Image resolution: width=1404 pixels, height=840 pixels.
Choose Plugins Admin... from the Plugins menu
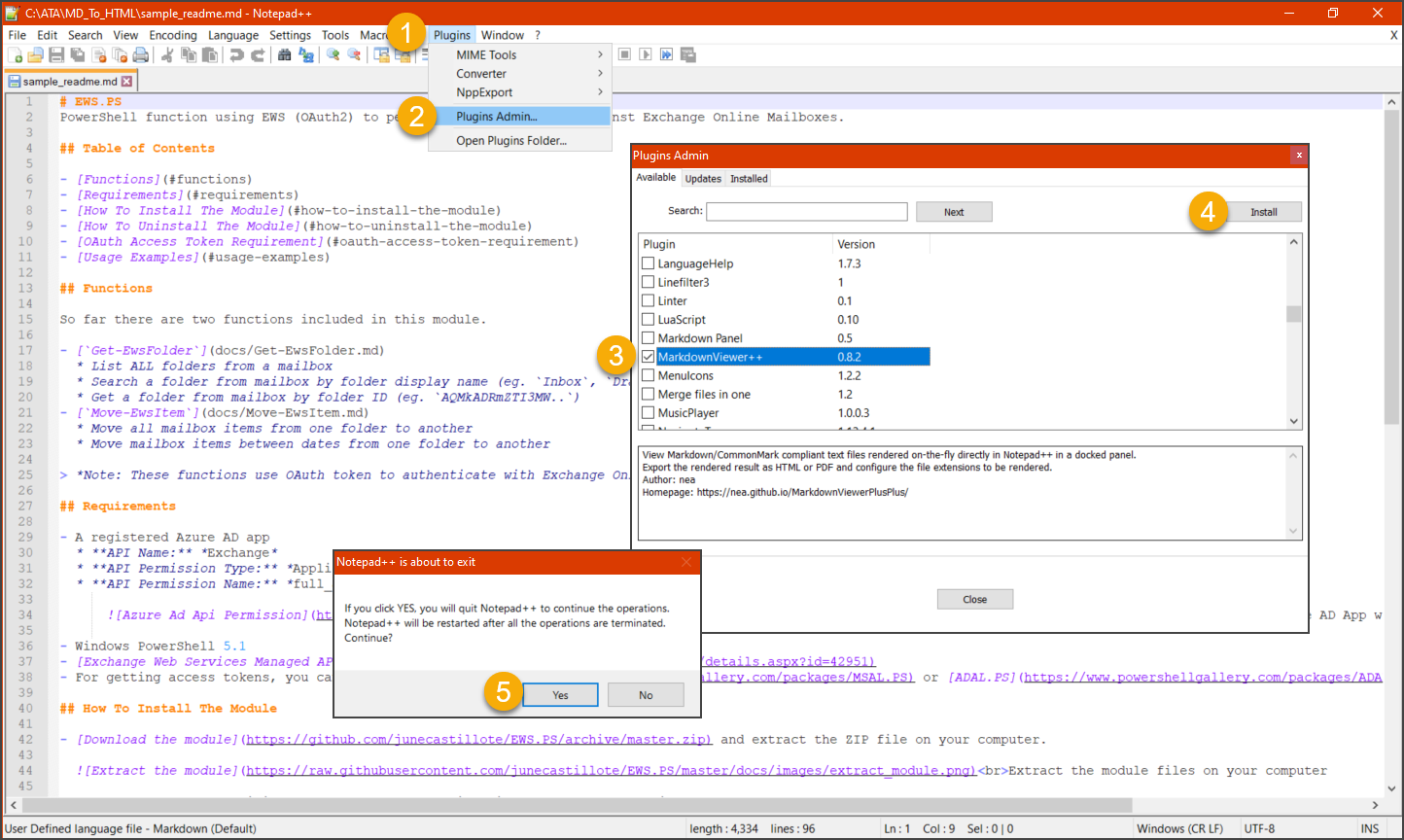pyautogui.click(x=520, y=117)
